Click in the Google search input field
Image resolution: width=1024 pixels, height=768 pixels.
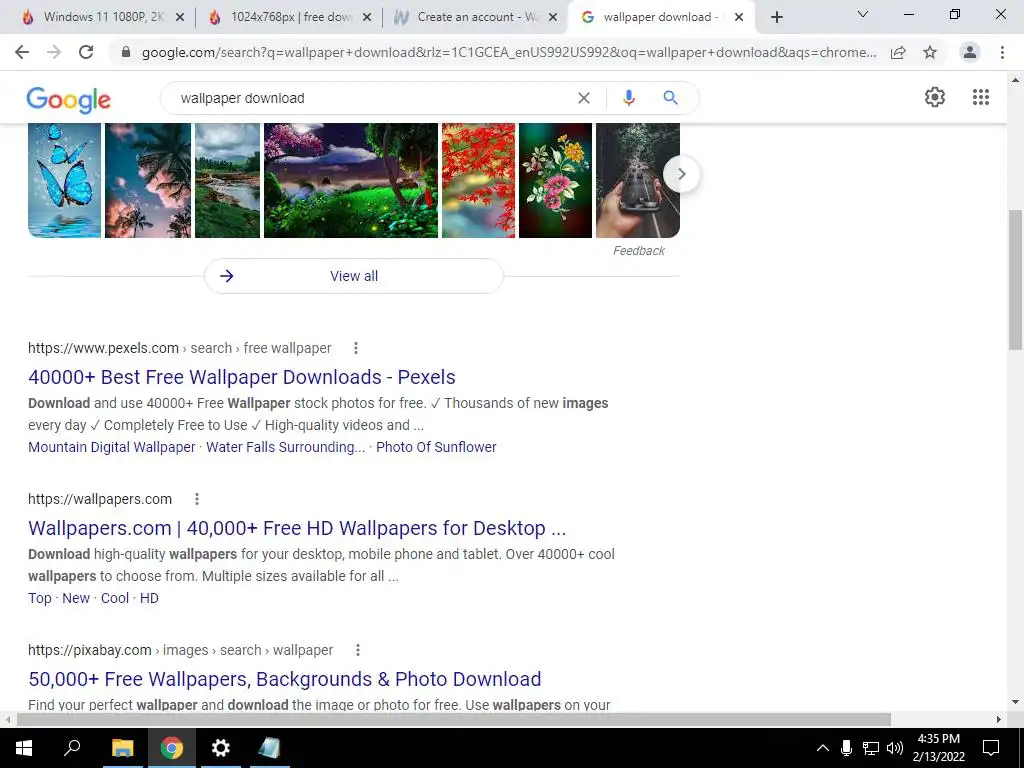tap(372, 98)
